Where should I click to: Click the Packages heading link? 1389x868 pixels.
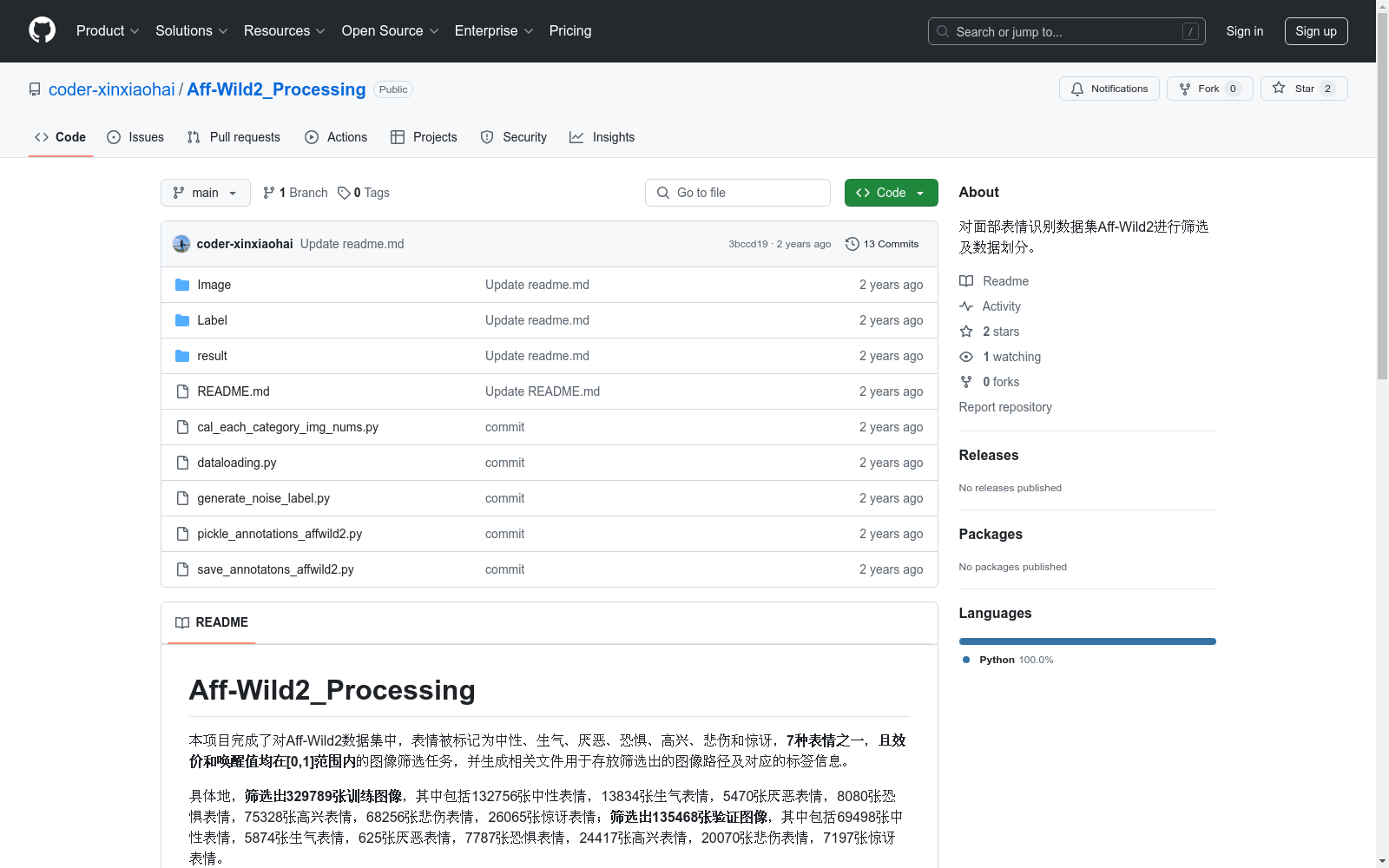pyautogui.click(x=991, y=534)
